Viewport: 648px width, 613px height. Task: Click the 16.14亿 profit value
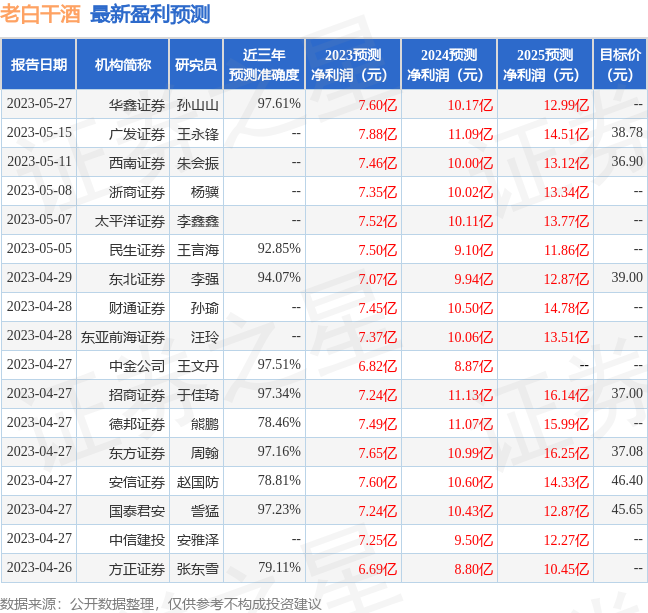pos(566,395)
